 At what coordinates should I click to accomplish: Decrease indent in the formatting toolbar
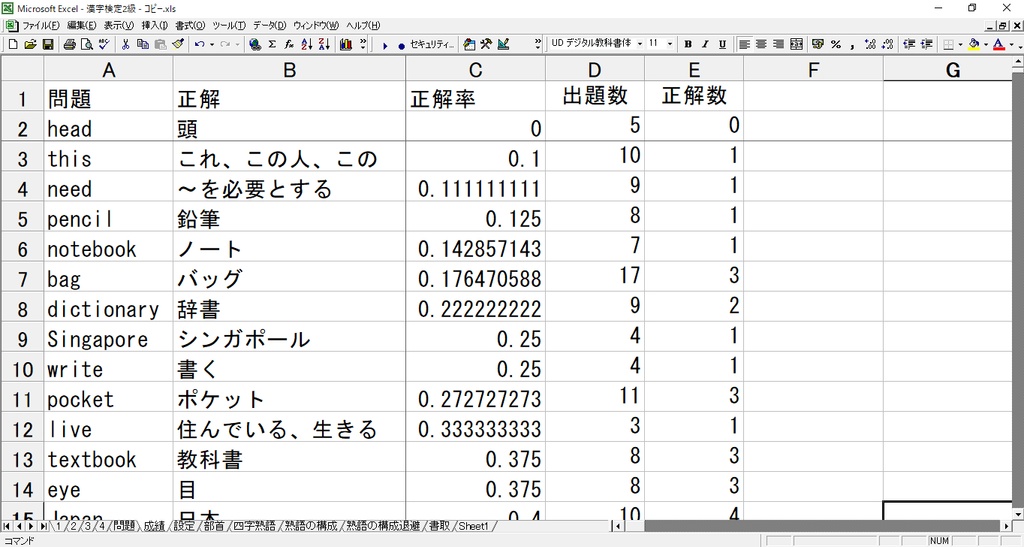(908, 44)
